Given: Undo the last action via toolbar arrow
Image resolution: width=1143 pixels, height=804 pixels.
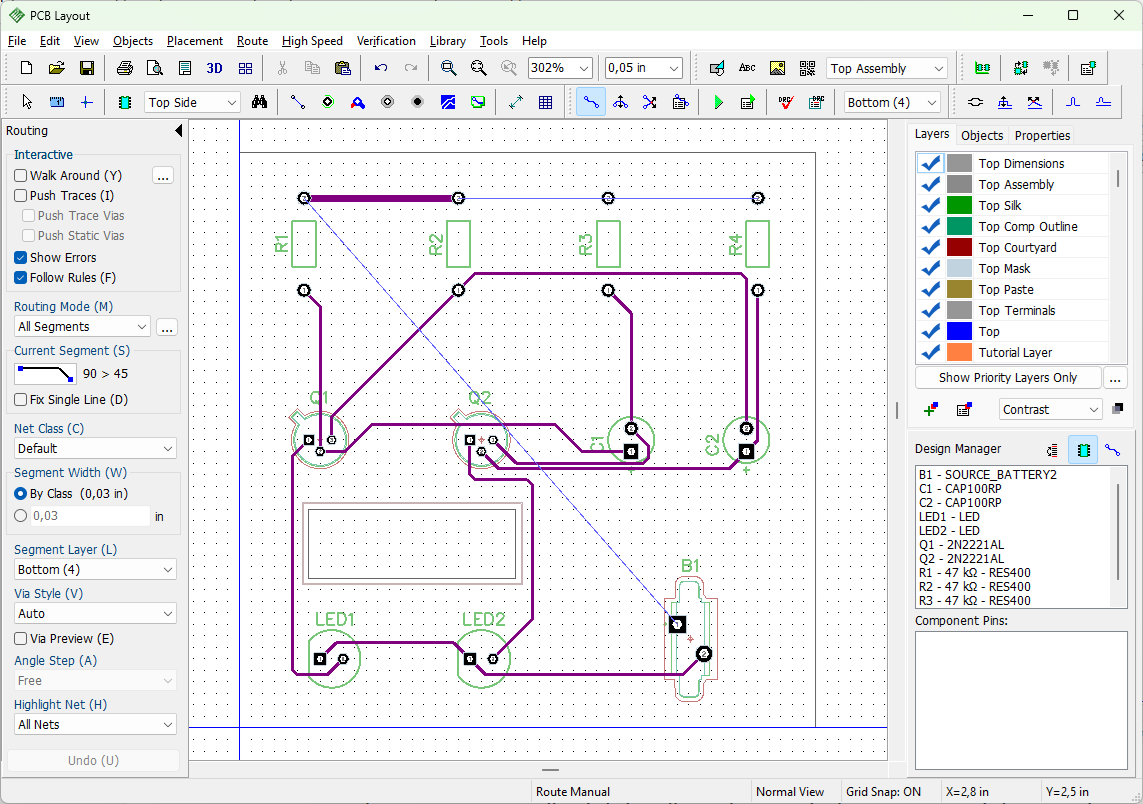Looking at the screenshot, I should coord(381,68).
